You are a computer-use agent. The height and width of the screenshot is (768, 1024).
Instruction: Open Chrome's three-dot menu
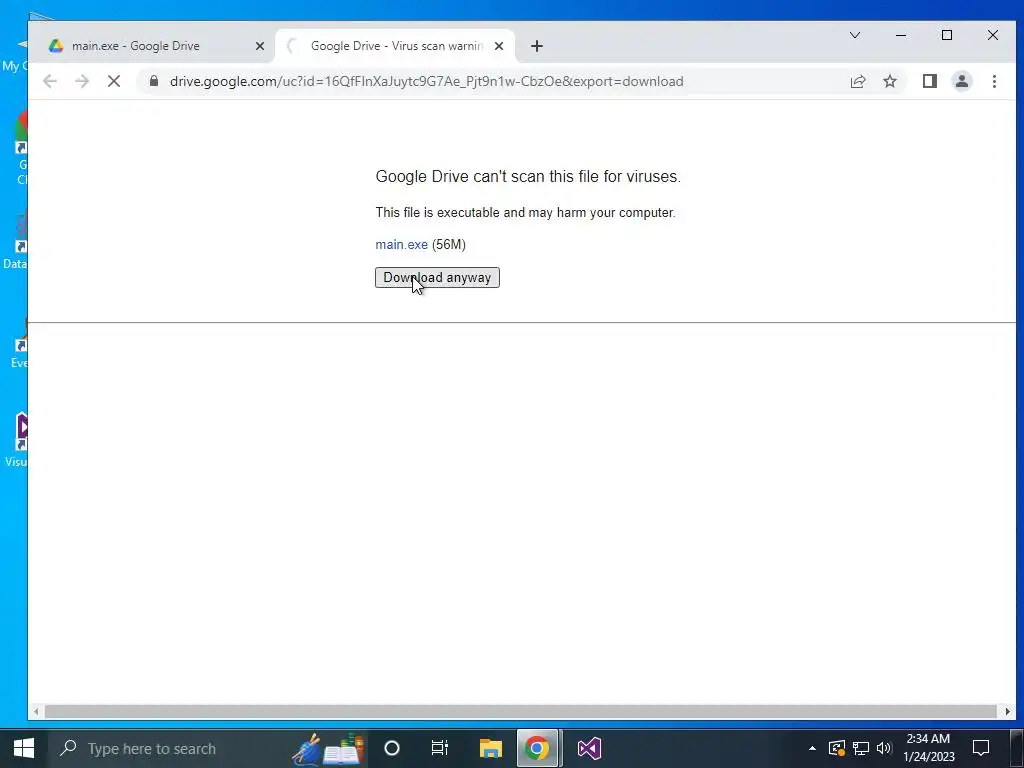coord(994,81)
